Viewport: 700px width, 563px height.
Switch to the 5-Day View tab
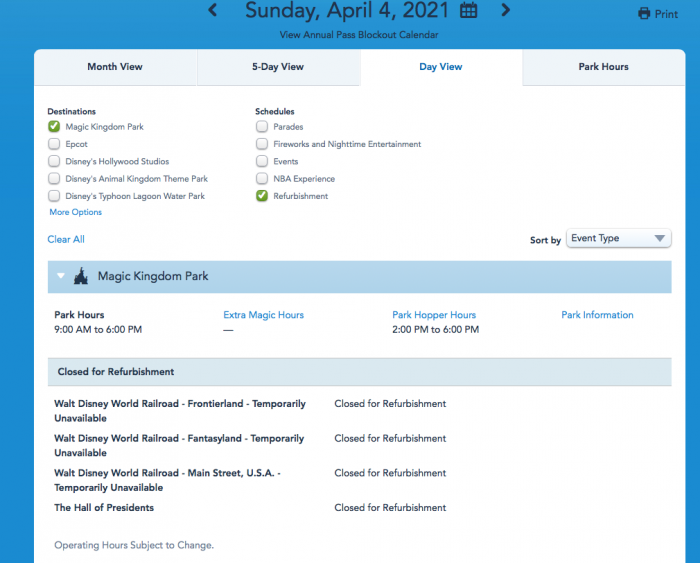(278, 67)
